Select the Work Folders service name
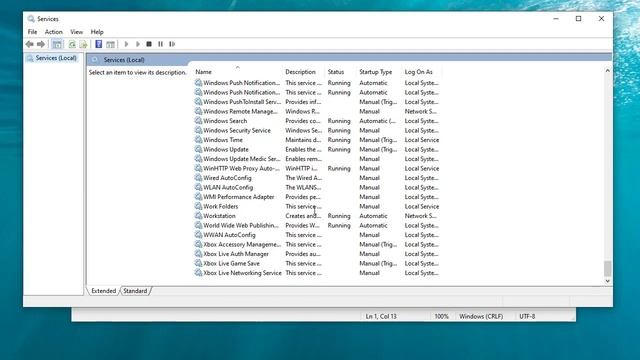The height and width of the screenshot is (360, 640). click(220, 207)
